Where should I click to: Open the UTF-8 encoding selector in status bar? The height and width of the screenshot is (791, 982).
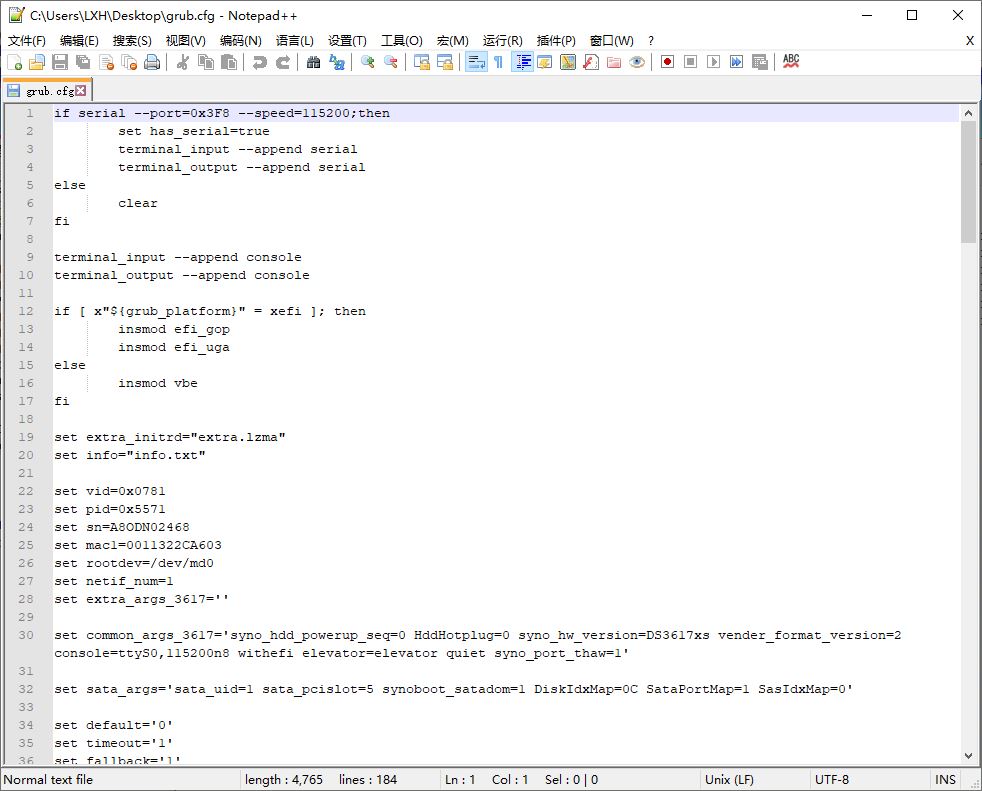[832, 780]
